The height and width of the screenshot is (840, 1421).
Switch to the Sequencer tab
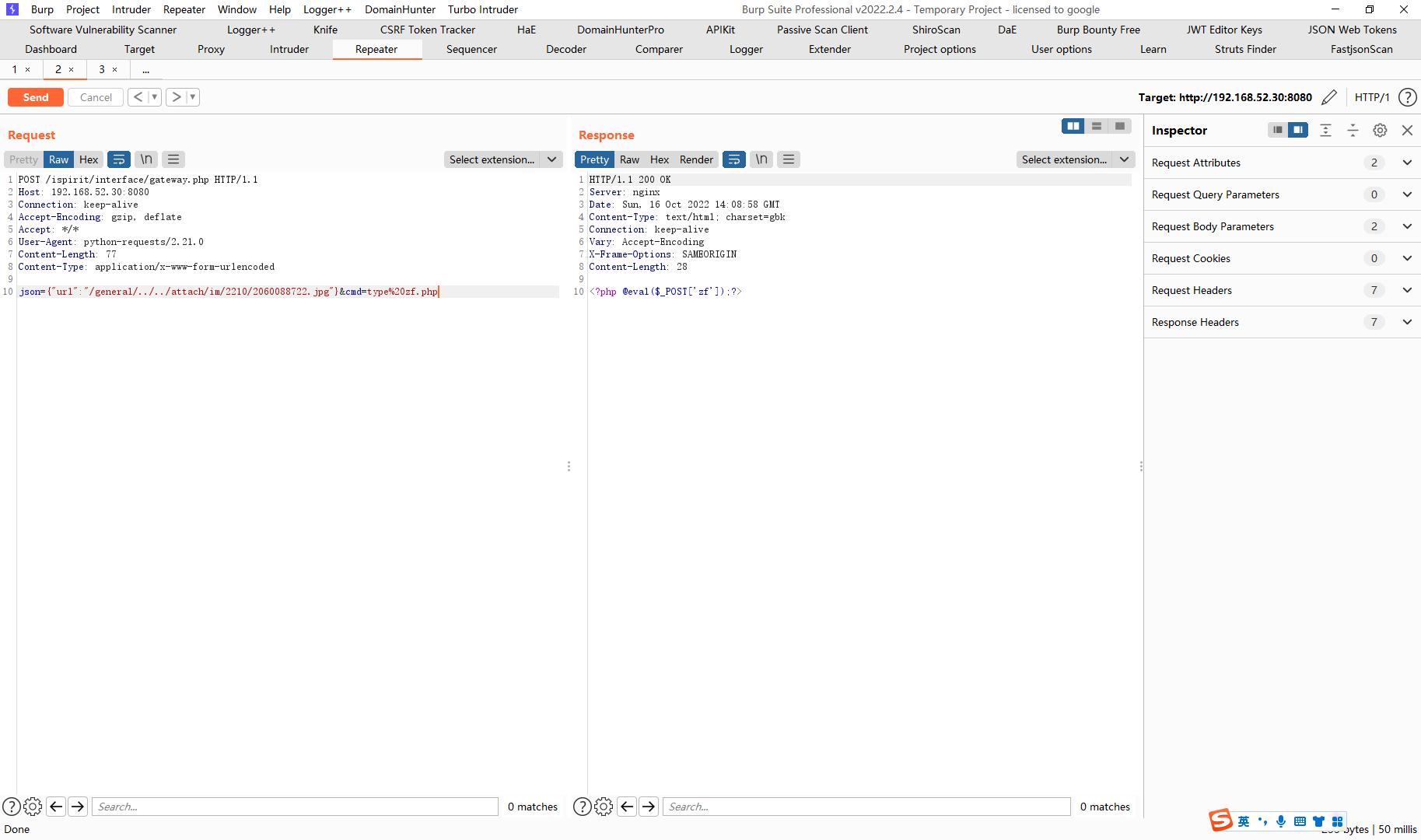coord(471,49)
